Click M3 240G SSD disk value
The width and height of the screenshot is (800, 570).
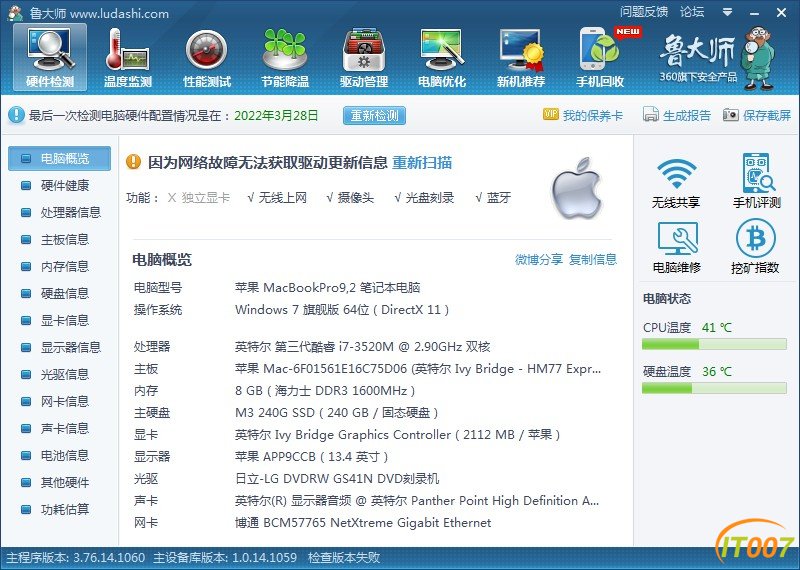[x=337, y=413]
